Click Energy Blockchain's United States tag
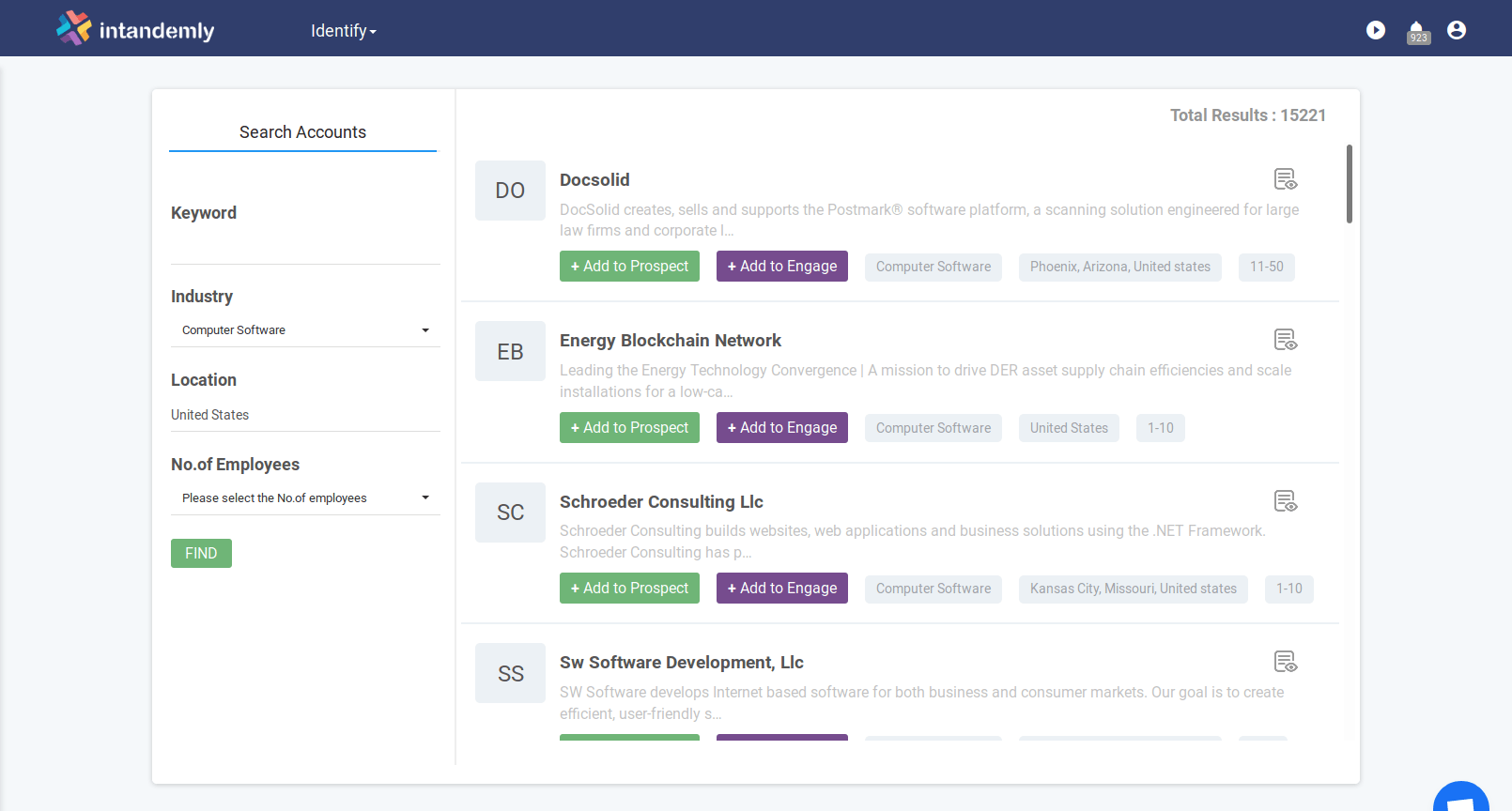This screenshot has width=1512, height=811. (1069, 428)
